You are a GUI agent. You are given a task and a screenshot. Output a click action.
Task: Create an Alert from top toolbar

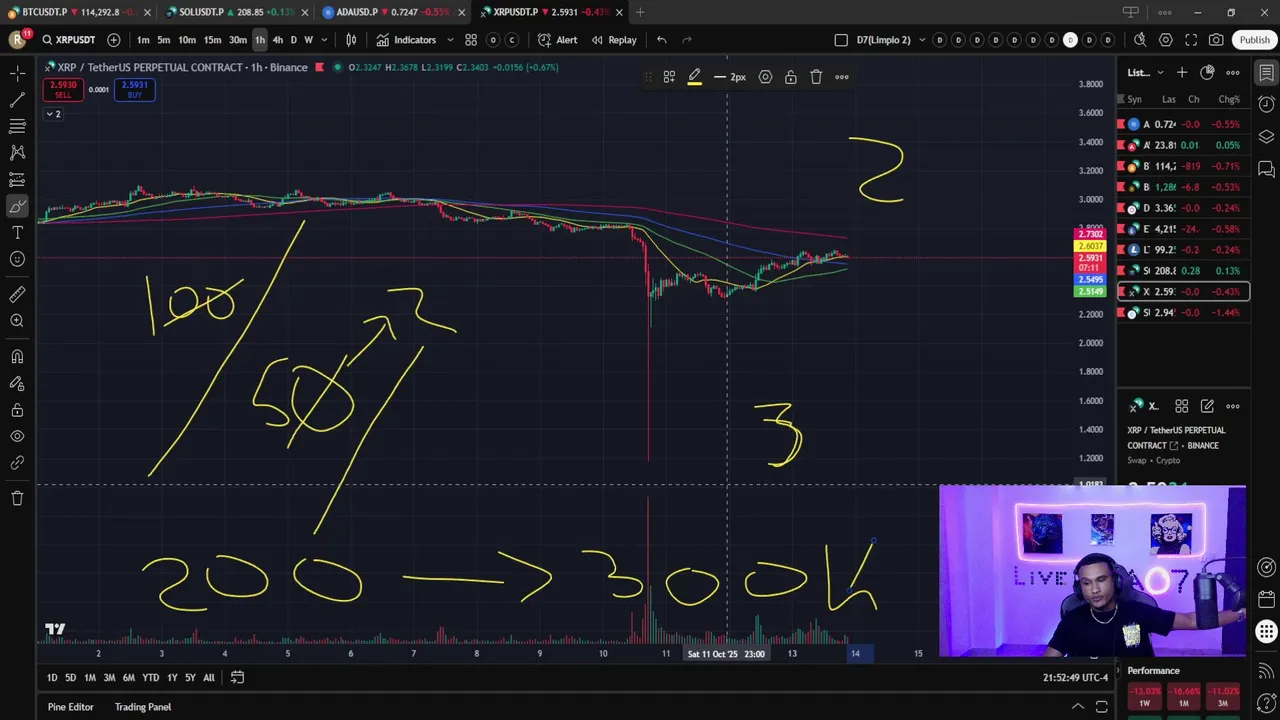(557, 40)
